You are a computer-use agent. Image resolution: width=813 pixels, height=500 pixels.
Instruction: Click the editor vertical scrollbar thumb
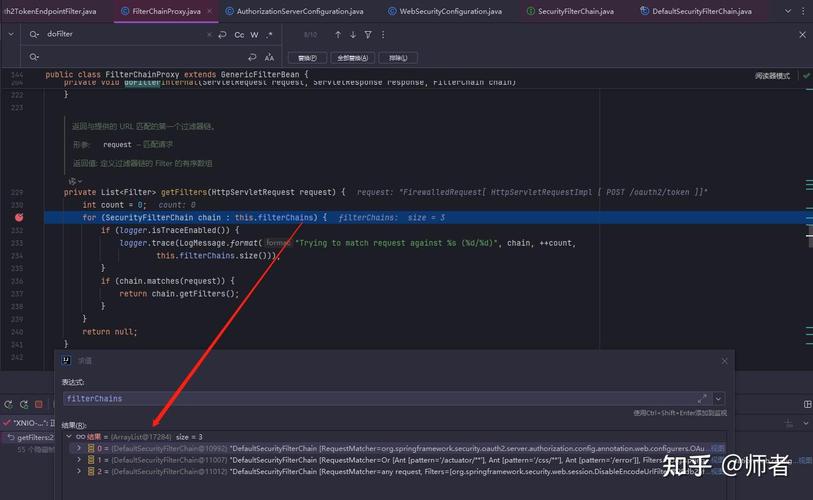click(809, 235)
